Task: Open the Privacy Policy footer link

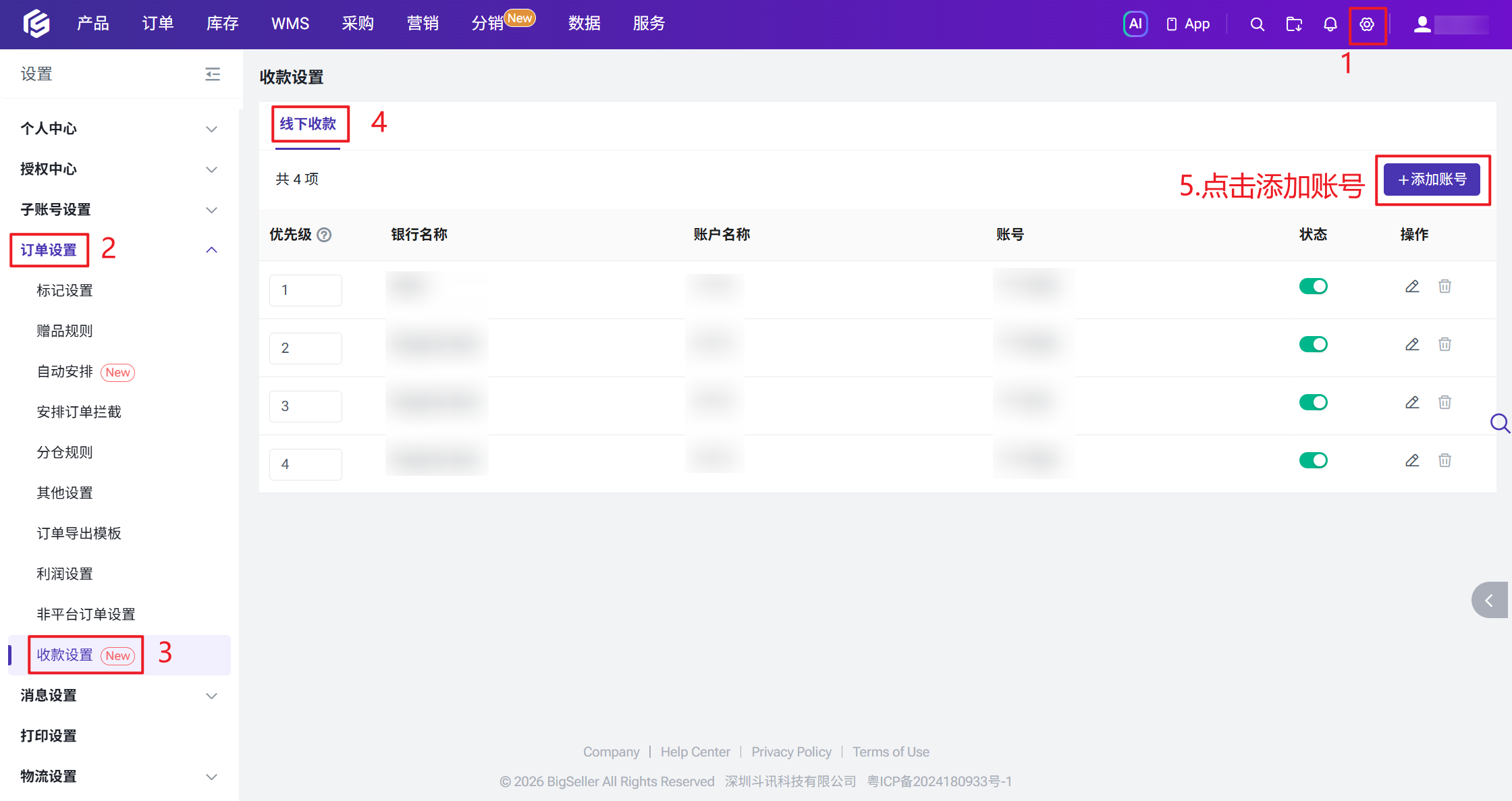Action: (791, 752)
